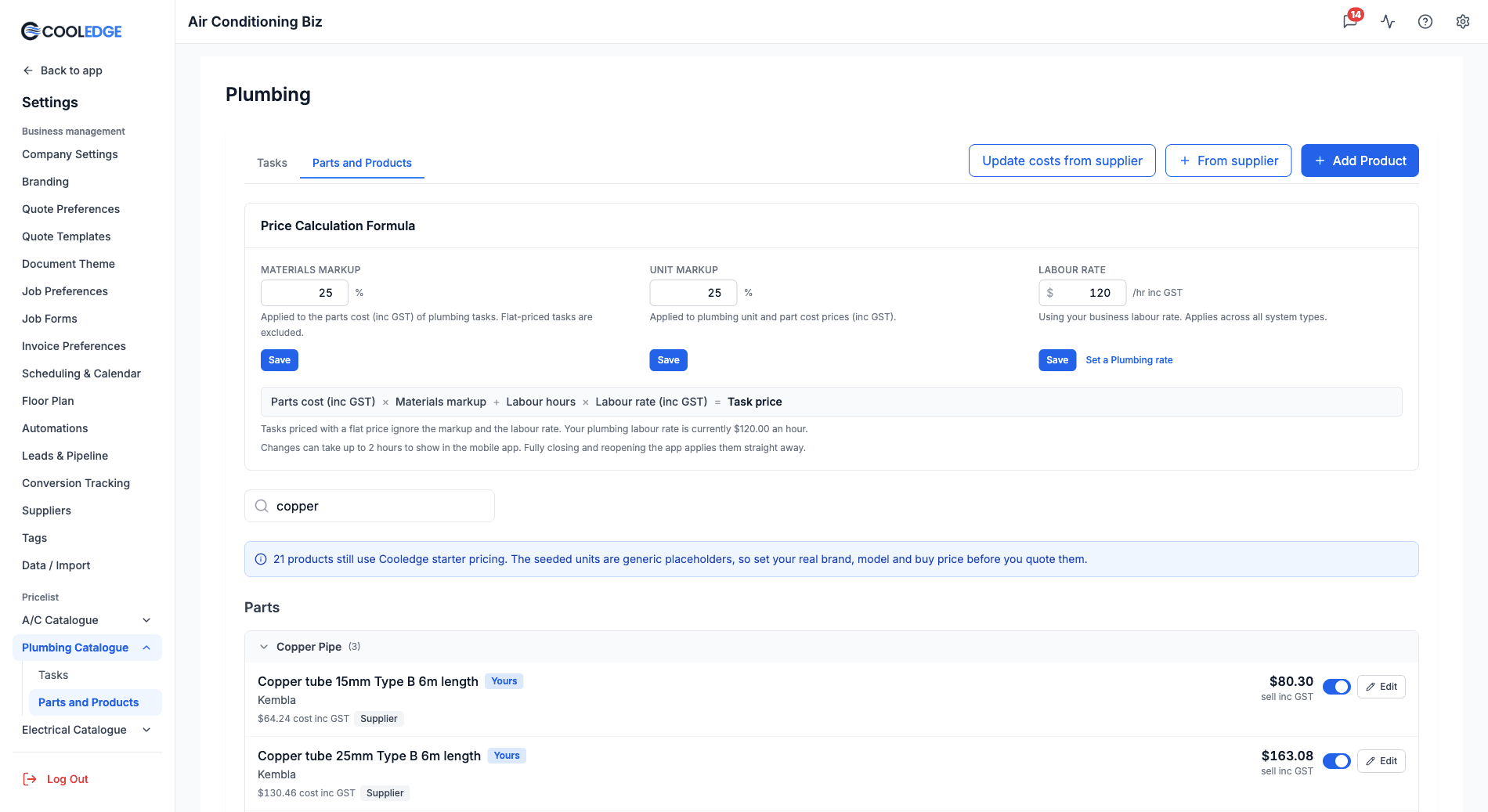Click the From supplier button
Viewport: 1488px width, 812px height.
coord(1228,161)
